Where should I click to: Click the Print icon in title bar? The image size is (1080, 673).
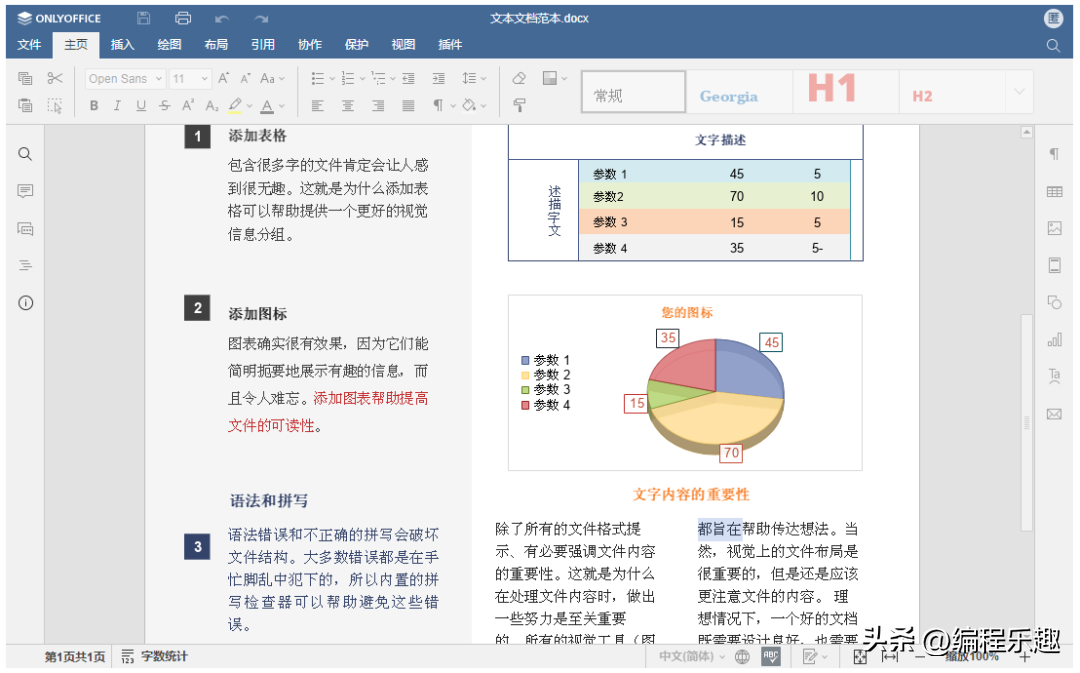point(183,18)
